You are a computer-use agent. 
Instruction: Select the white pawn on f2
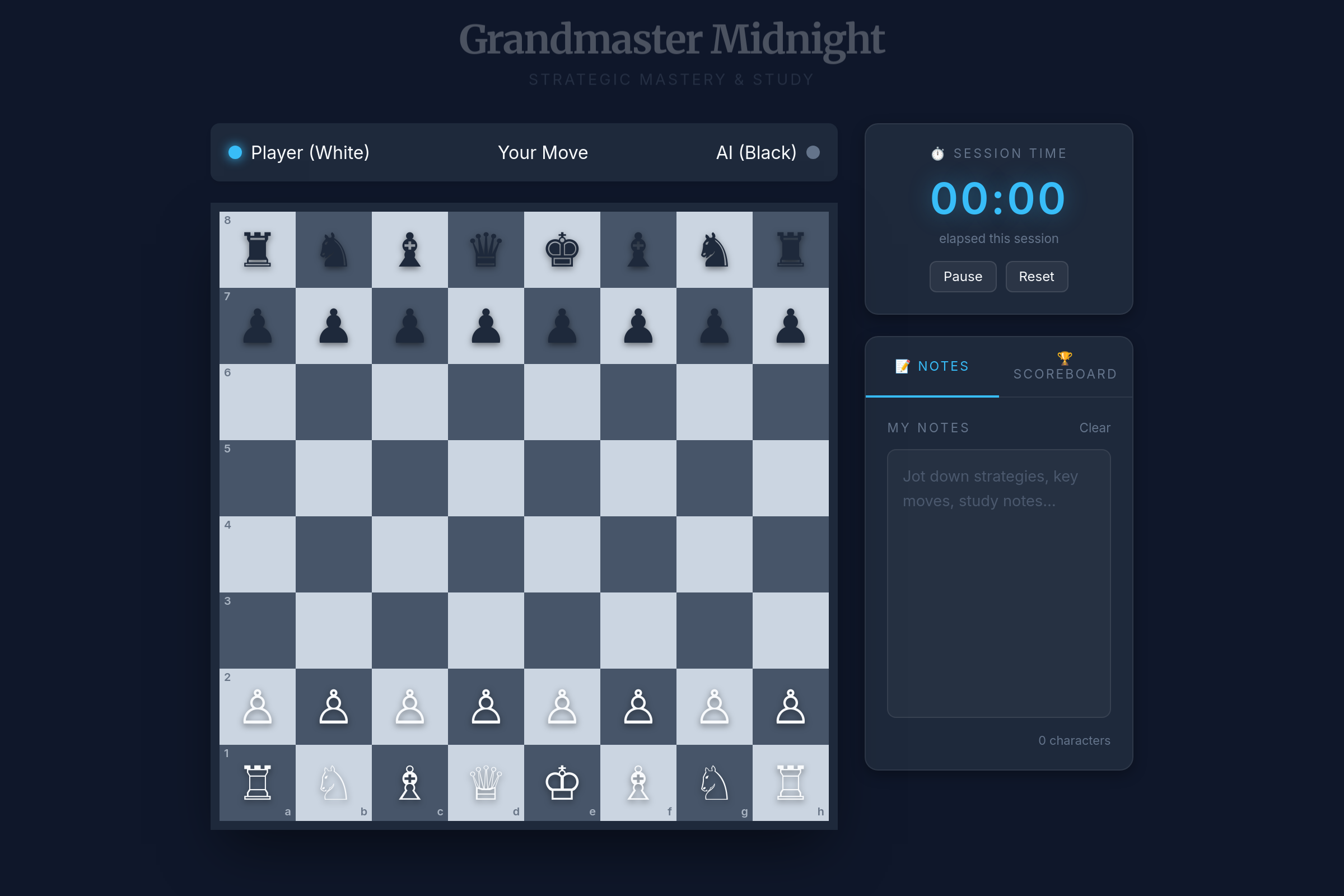point(638,707)
